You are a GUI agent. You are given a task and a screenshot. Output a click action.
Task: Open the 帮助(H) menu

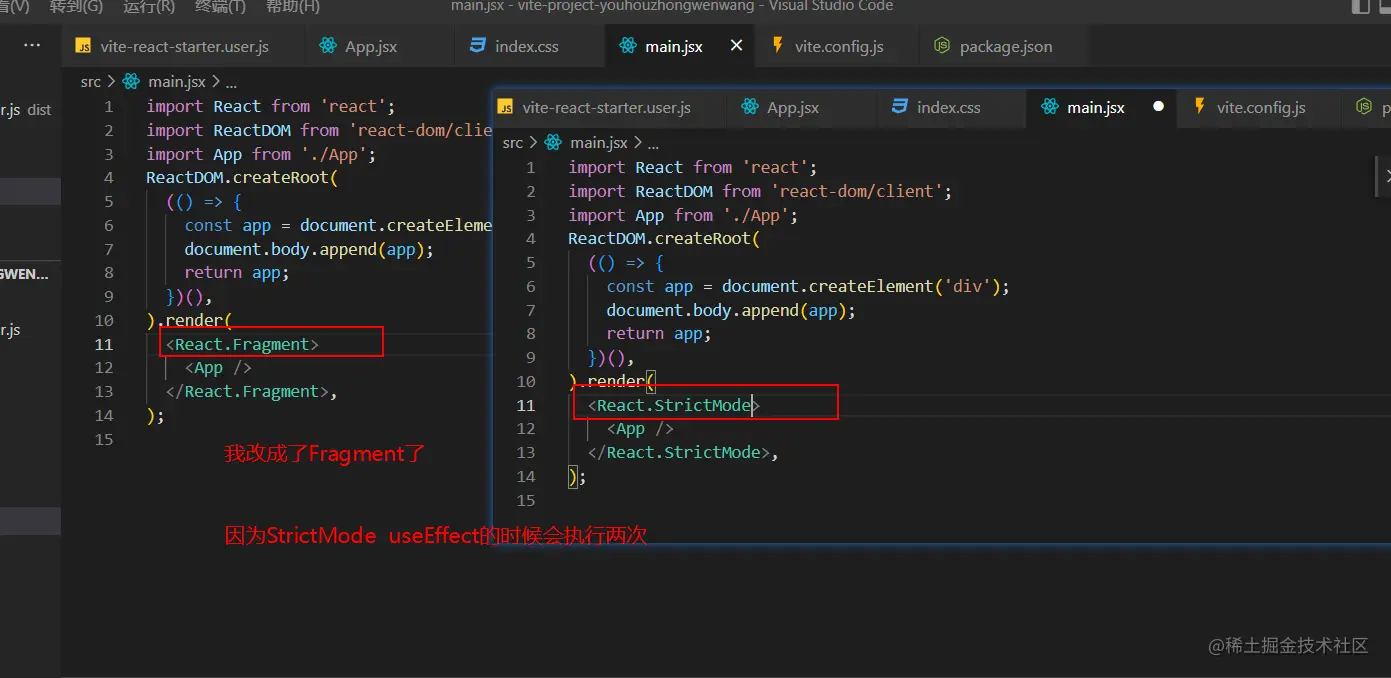293,6
